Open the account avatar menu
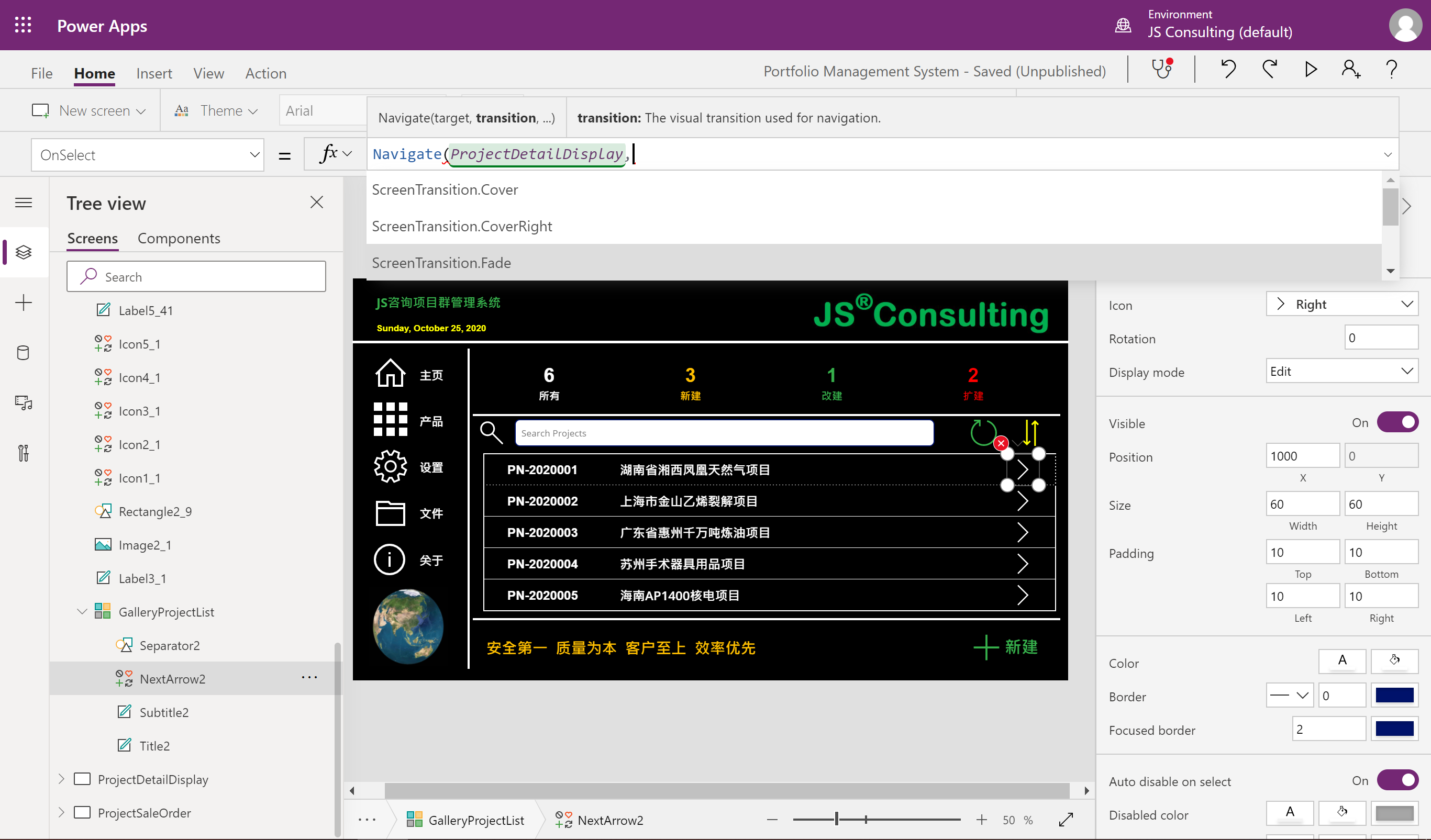Viewport: 1431px width, 840px height. (x=1405, y=25)
